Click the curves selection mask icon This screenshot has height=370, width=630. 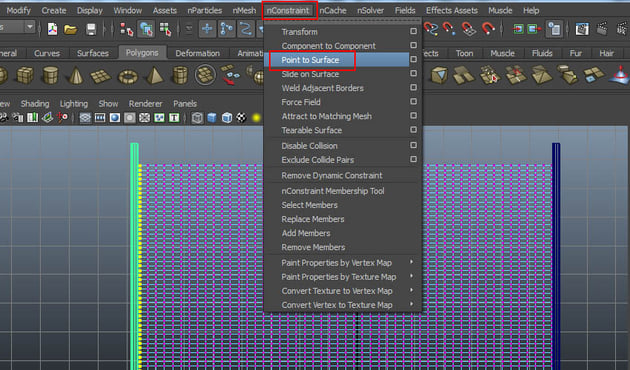[246, 29]
